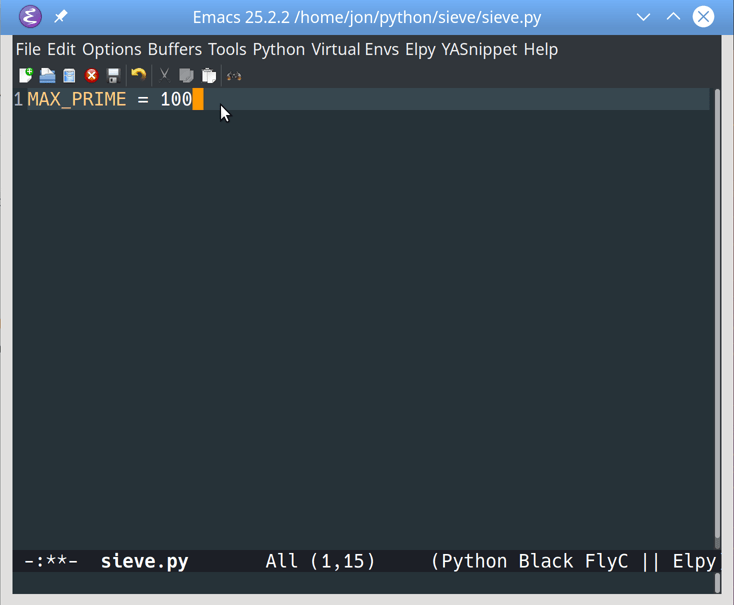734x605 pixels.
Task: Open the Edit menu
Action: (x=61, y=49)
